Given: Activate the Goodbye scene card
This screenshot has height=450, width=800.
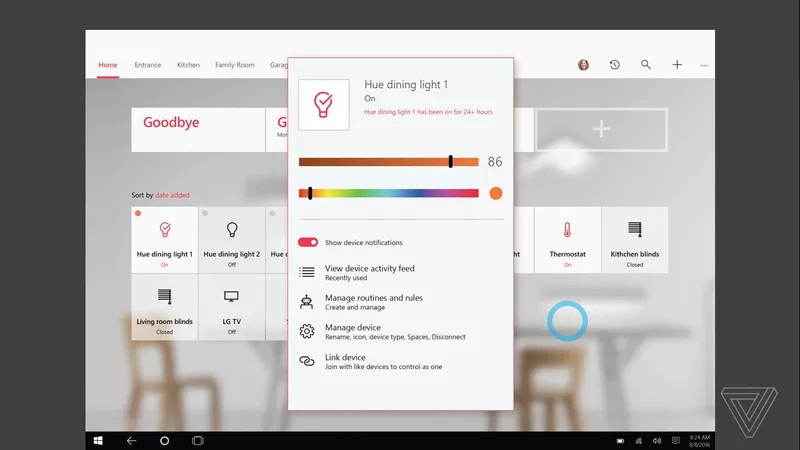Looking at the screenshot, I should pos(198,130).
